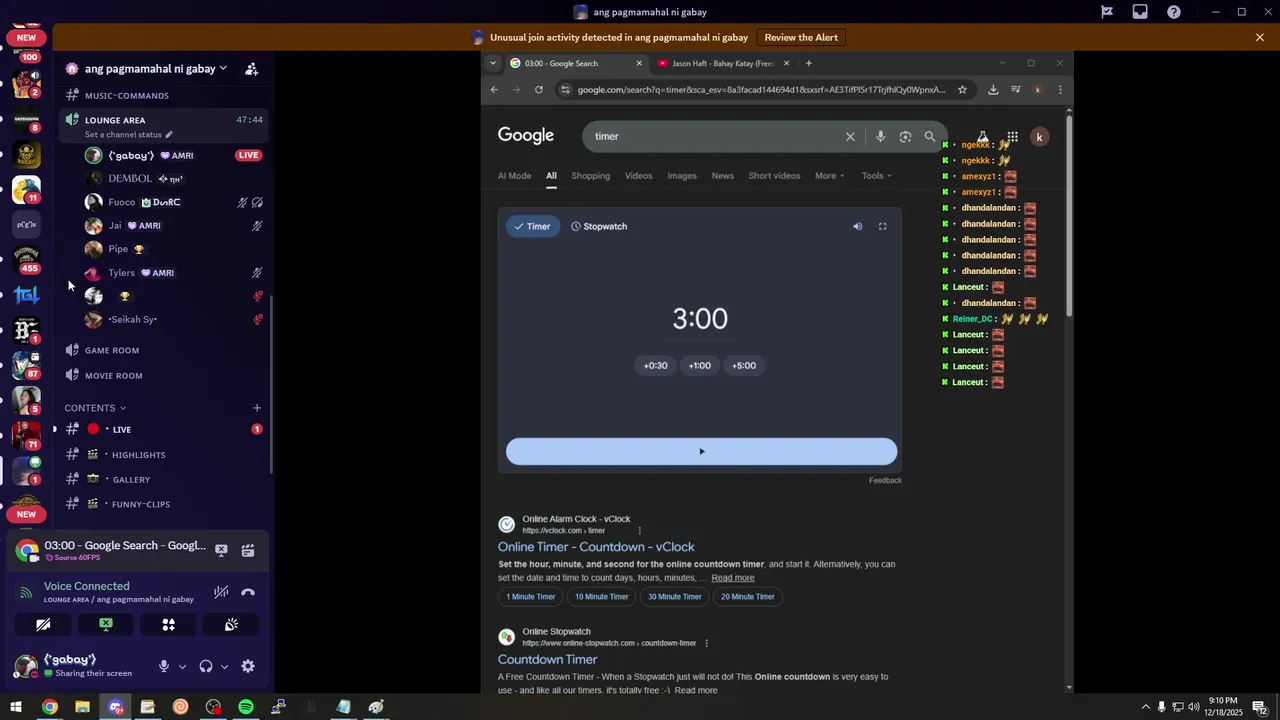Expand the Tools dropdown in Google

coord(876,176)
